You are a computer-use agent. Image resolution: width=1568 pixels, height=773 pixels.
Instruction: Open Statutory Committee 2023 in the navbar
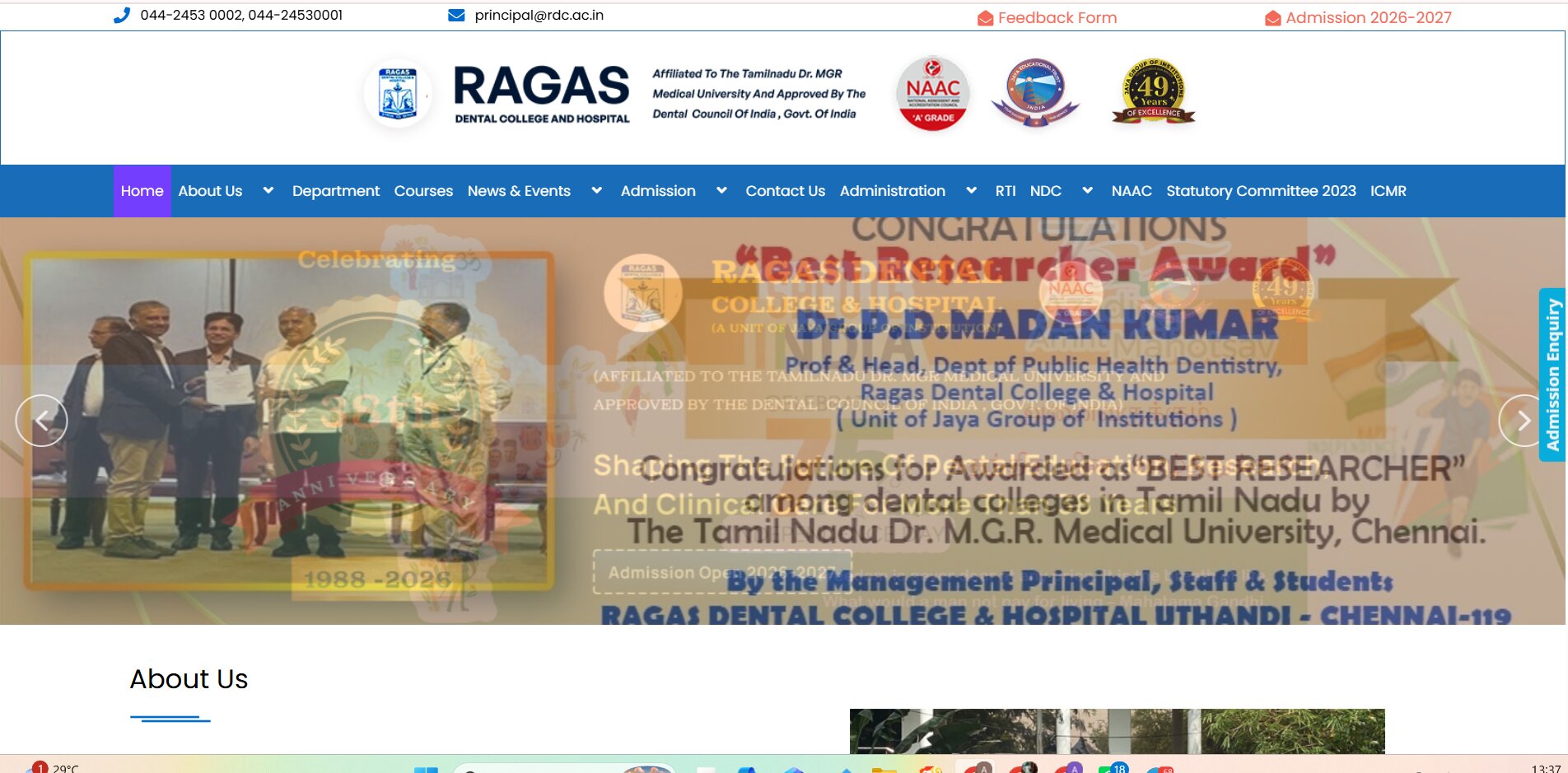pos(1261,191)
